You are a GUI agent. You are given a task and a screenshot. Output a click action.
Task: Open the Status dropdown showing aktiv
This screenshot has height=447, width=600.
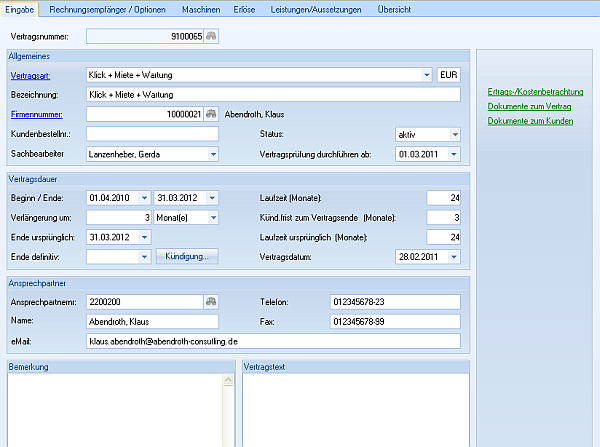pyautogui.click(x=454, y=134)
